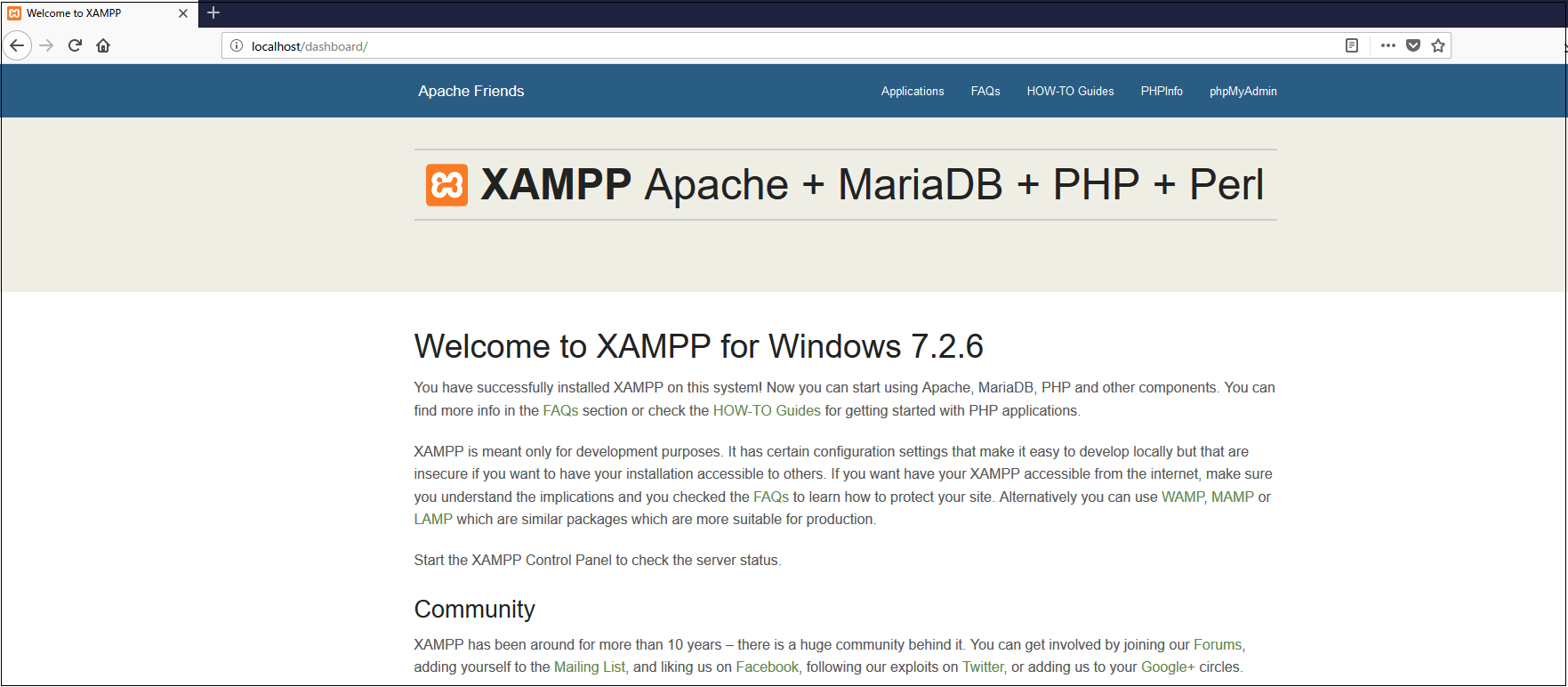
Task: Show site information icon in address bar
Action: [x=237, y=46]
